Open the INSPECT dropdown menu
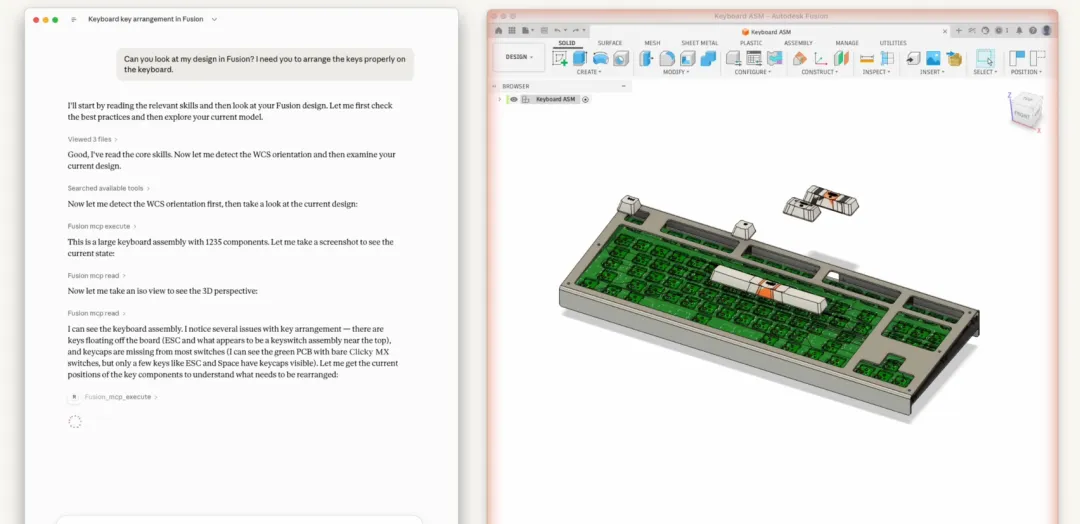The image size is (1080, 524). pyautogui.click(x=876, y=72)
